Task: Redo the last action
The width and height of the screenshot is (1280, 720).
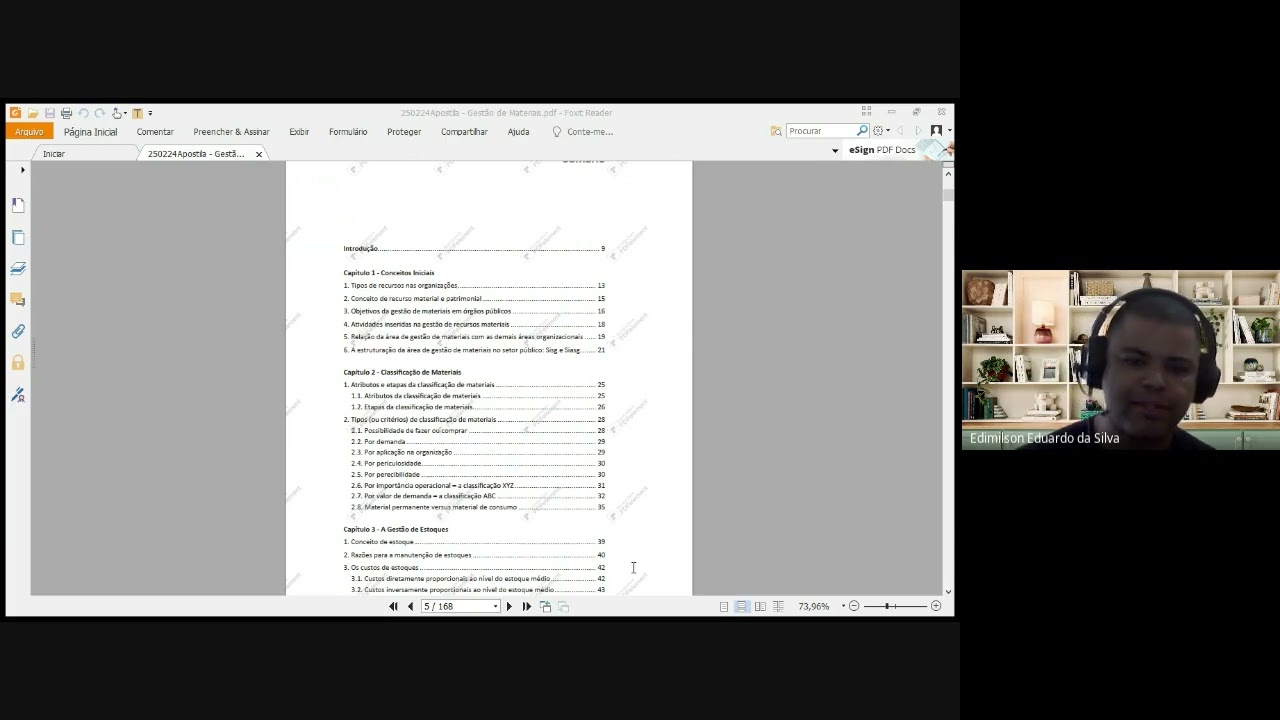Action: (99, 113)
